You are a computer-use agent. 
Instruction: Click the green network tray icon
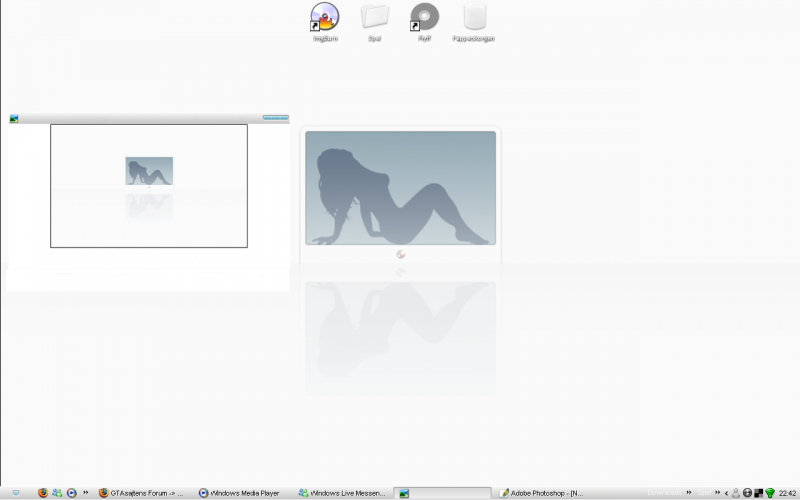point(770,493)
